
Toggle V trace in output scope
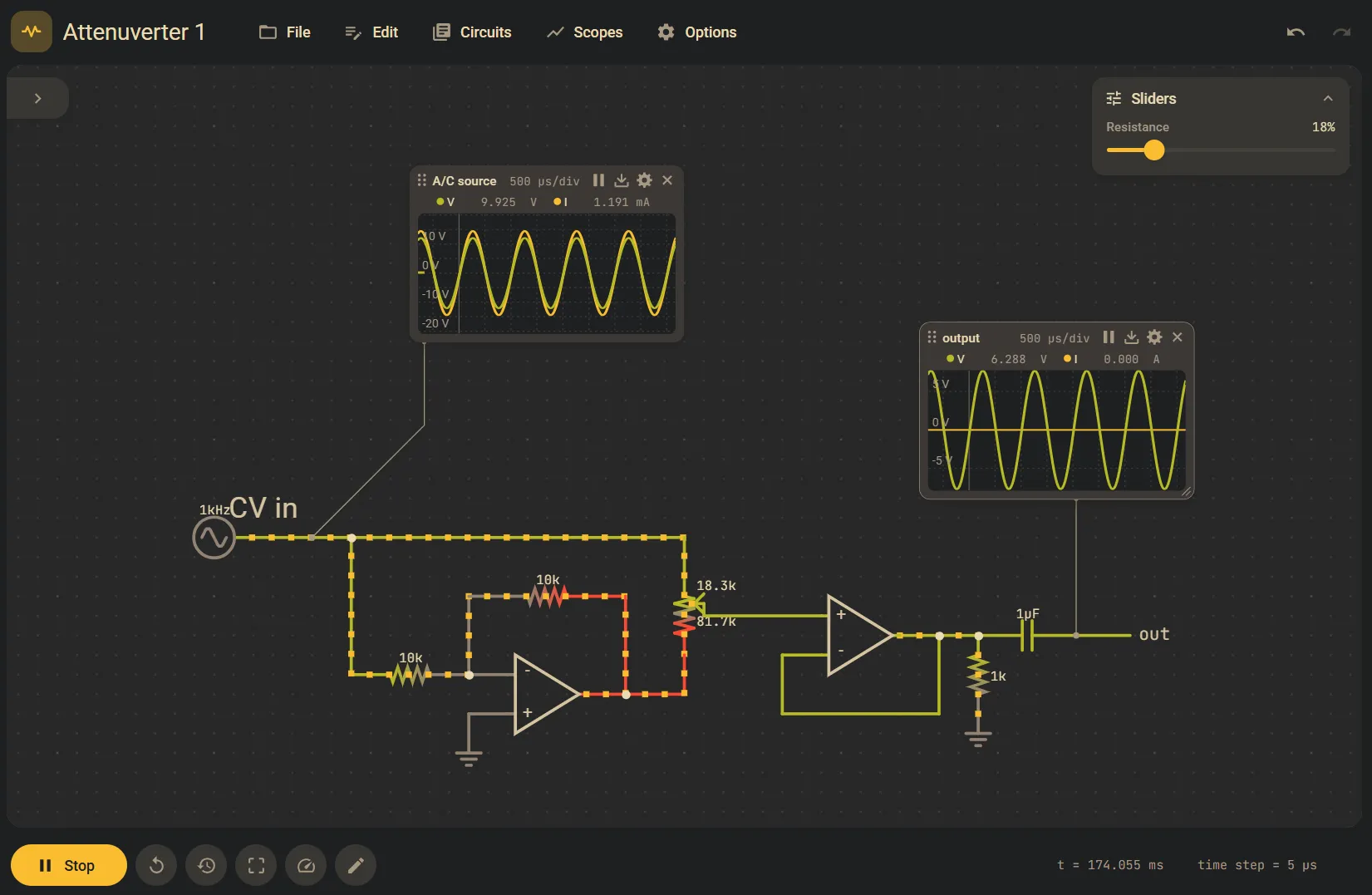(x=956, y=359)
